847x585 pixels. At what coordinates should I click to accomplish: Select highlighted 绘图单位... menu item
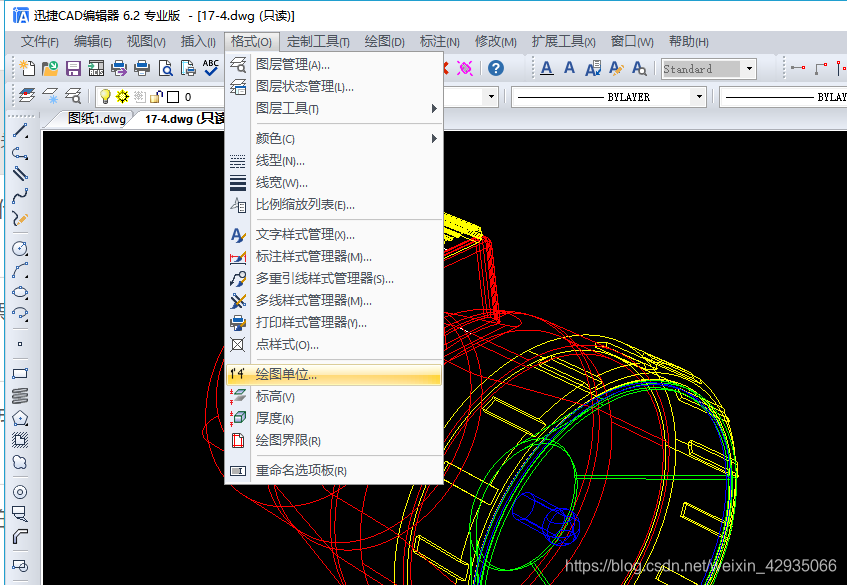[x=334, y=374]
